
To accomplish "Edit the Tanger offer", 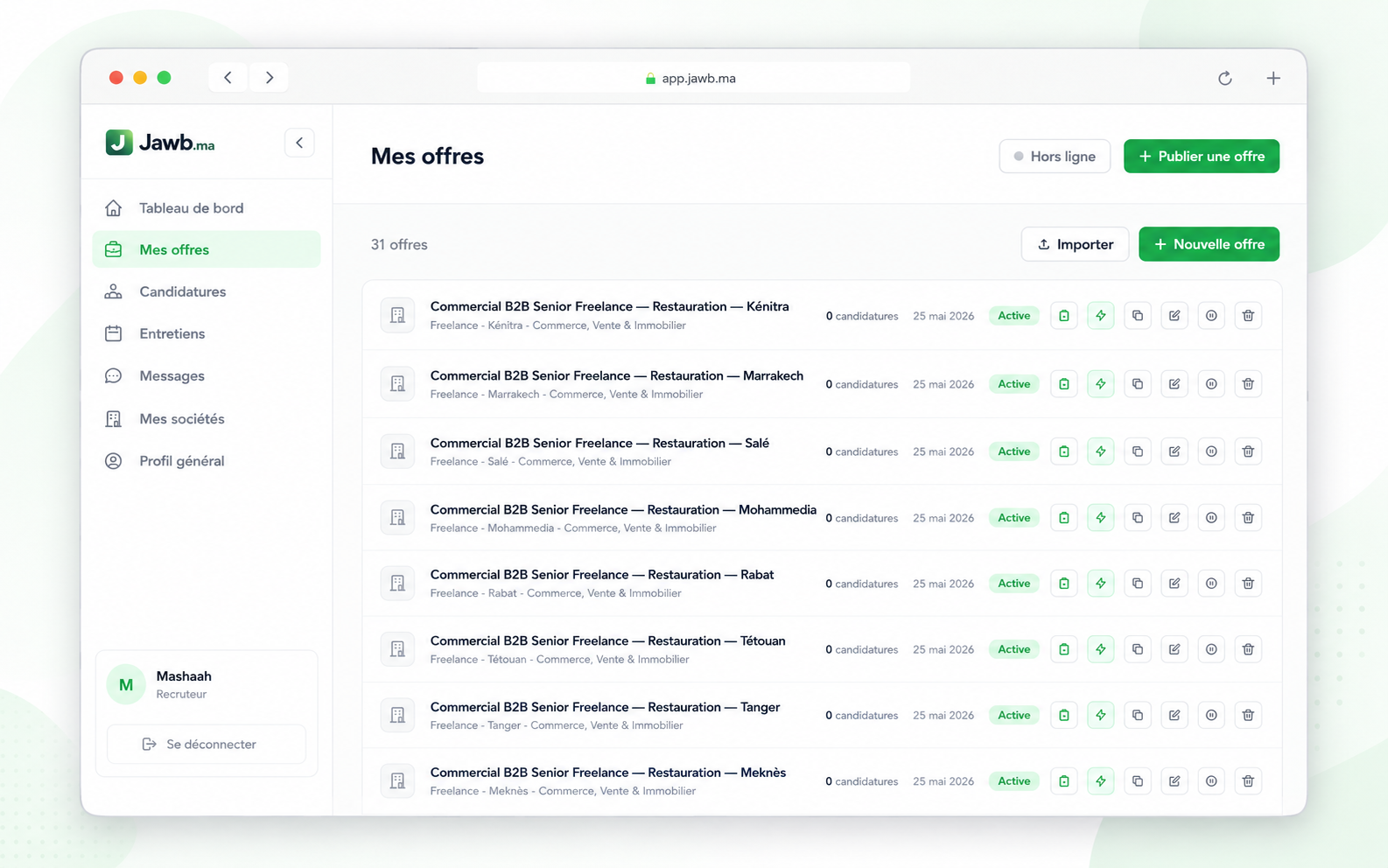I will (1174, 715).
